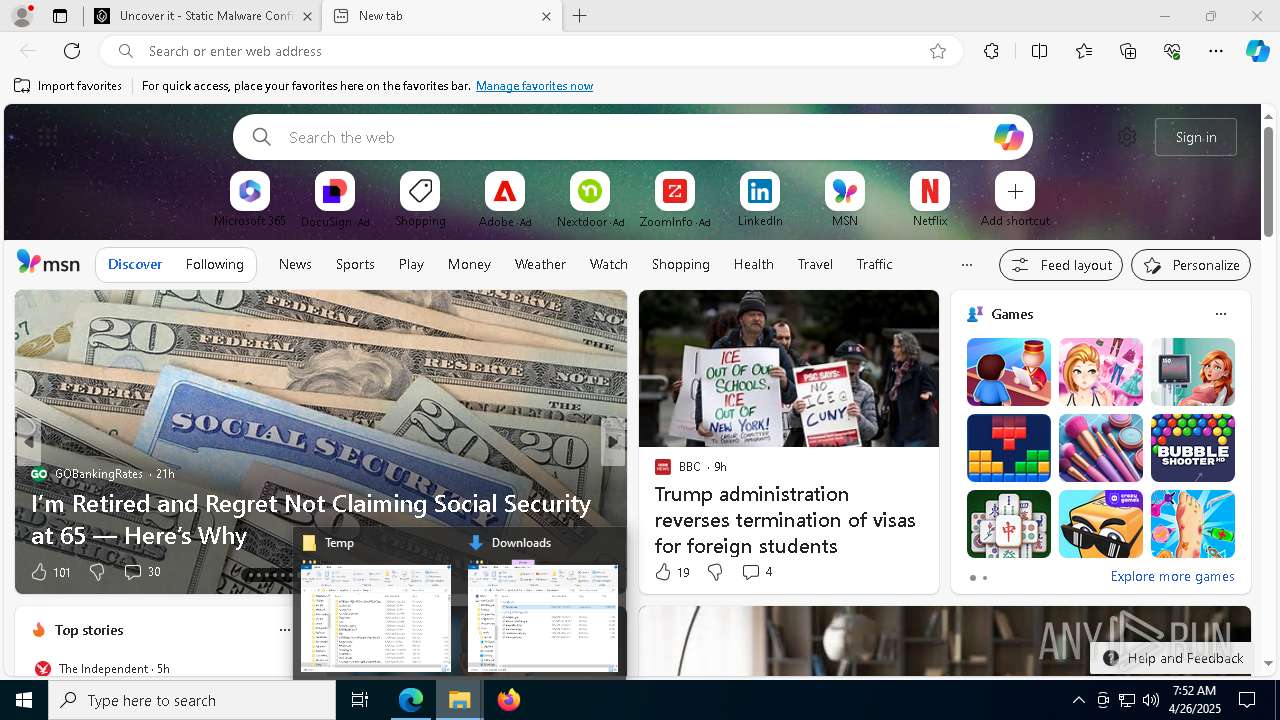Open the Feed layout dropdown
This screenshot has width=1280, height=720.
[x=1060, y=265]
